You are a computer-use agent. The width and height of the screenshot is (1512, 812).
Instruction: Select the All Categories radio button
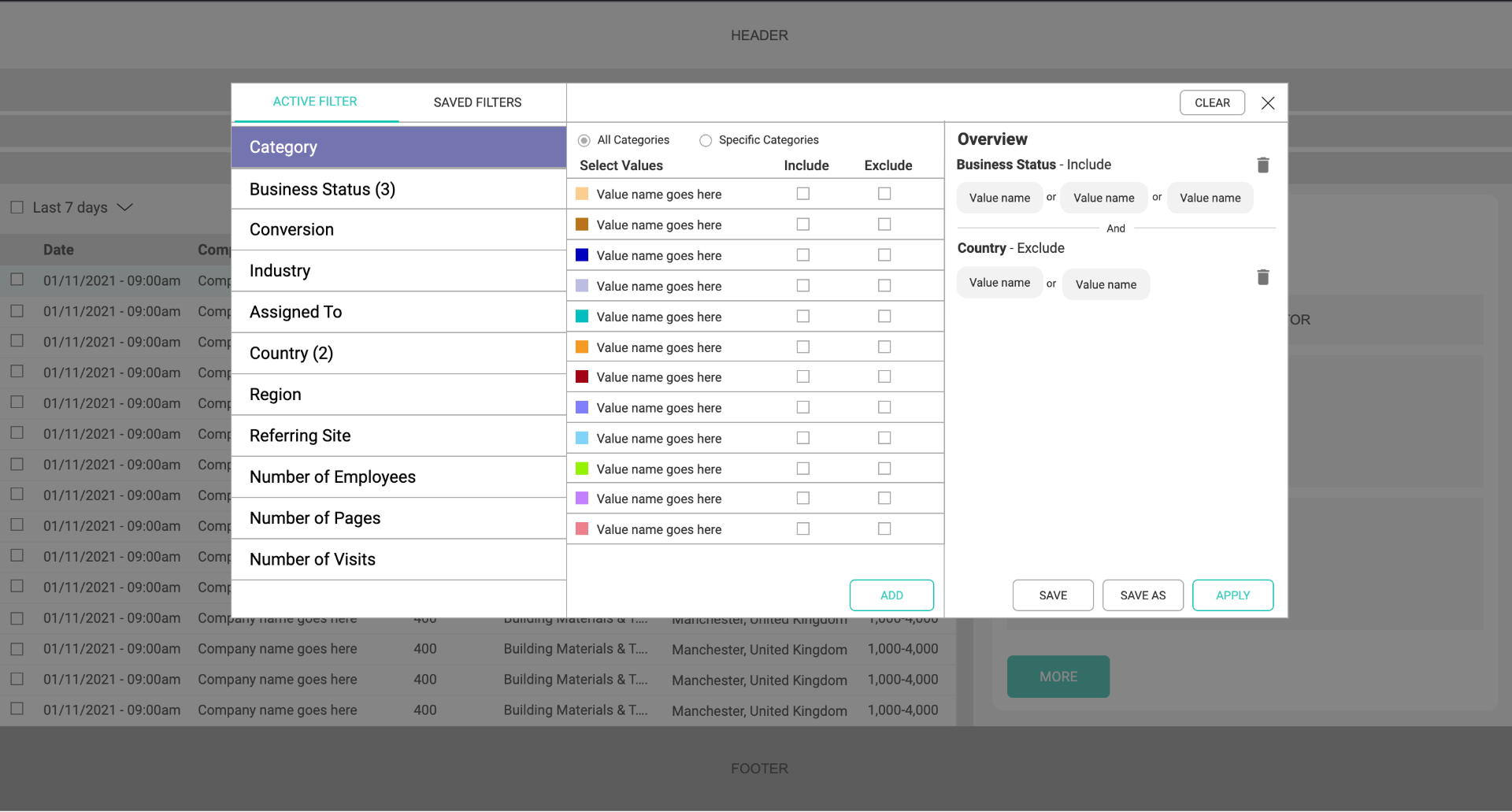pyautogui.click(x=584, y=140)
